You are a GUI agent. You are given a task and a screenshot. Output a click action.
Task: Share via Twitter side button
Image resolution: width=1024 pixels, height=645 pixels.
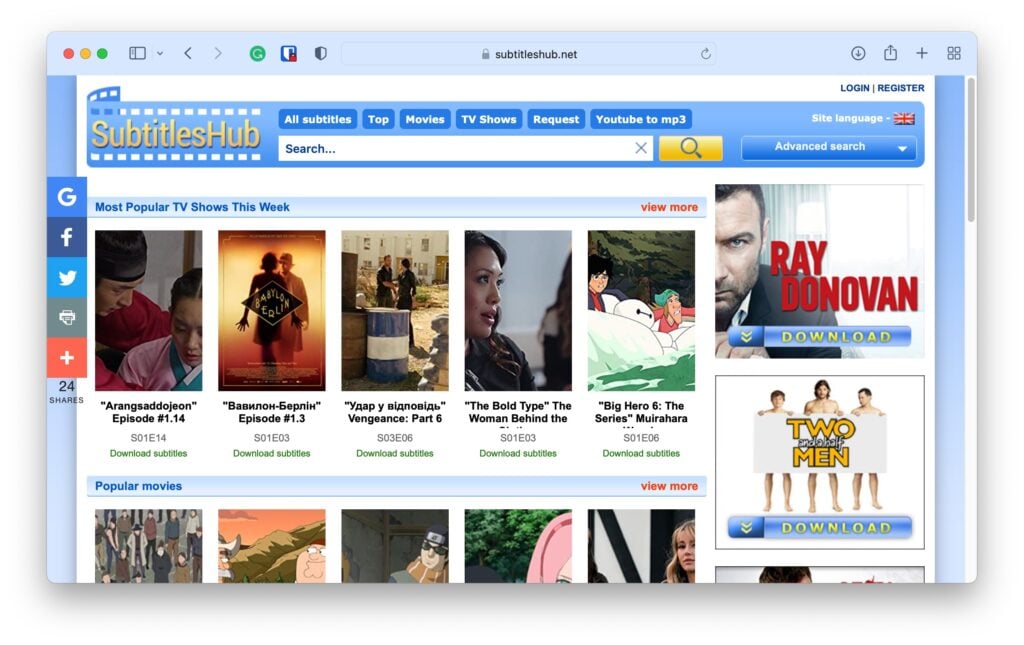pyautogui.click(x=67, y=277)
